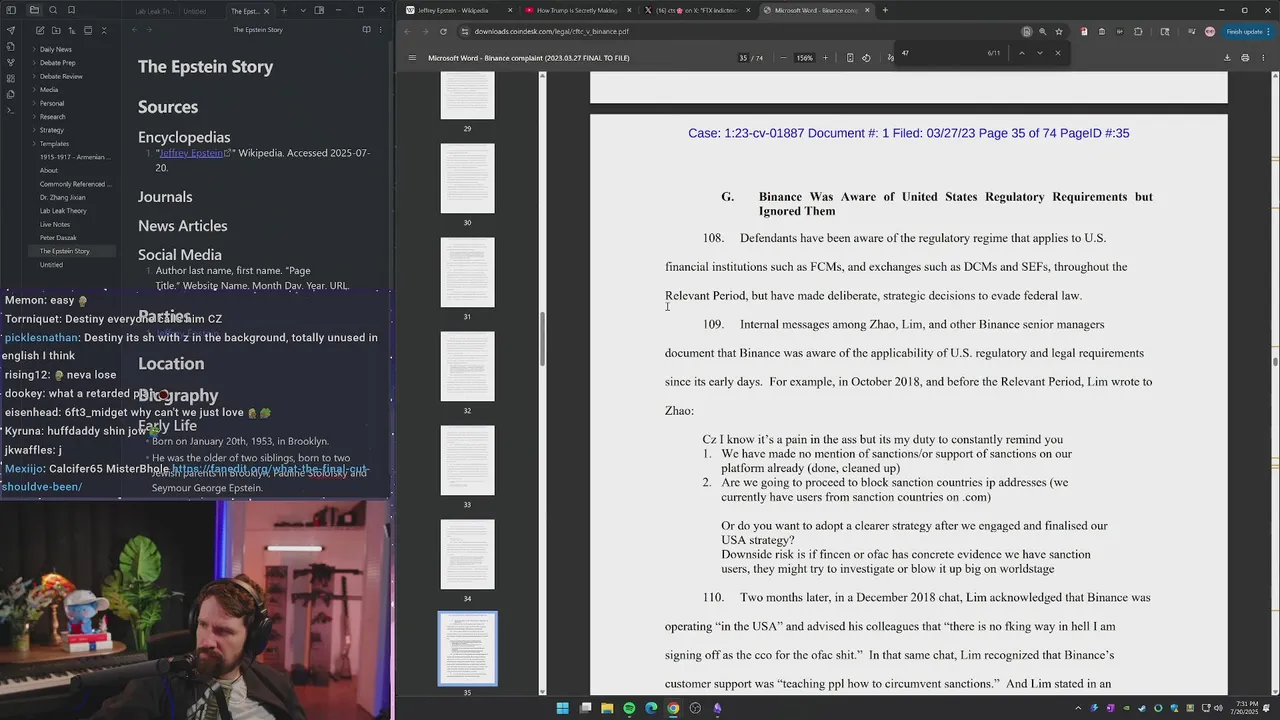Print the PDF document
The image size is (1280, 720).
[x=1245, y=58]
